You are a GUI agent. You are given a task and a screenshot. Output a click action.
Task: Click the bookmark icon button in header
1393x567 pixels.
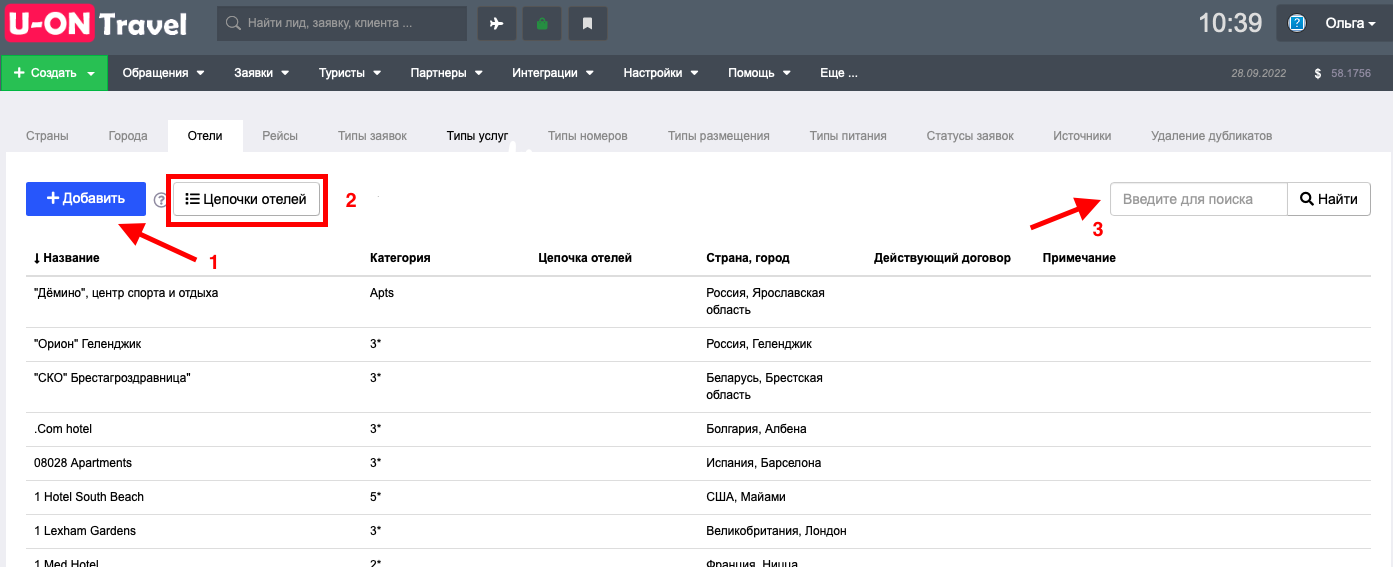click(x=588, y=23)
